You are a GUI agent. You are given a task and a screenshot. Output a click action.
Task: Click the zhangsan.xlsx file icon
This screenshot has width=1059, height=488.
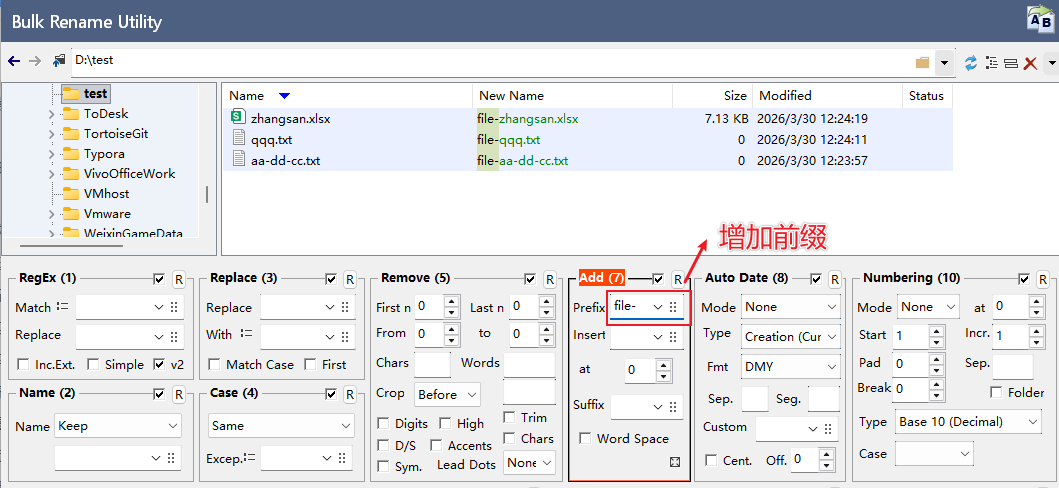pyautogui.click(x=238, y=118)
